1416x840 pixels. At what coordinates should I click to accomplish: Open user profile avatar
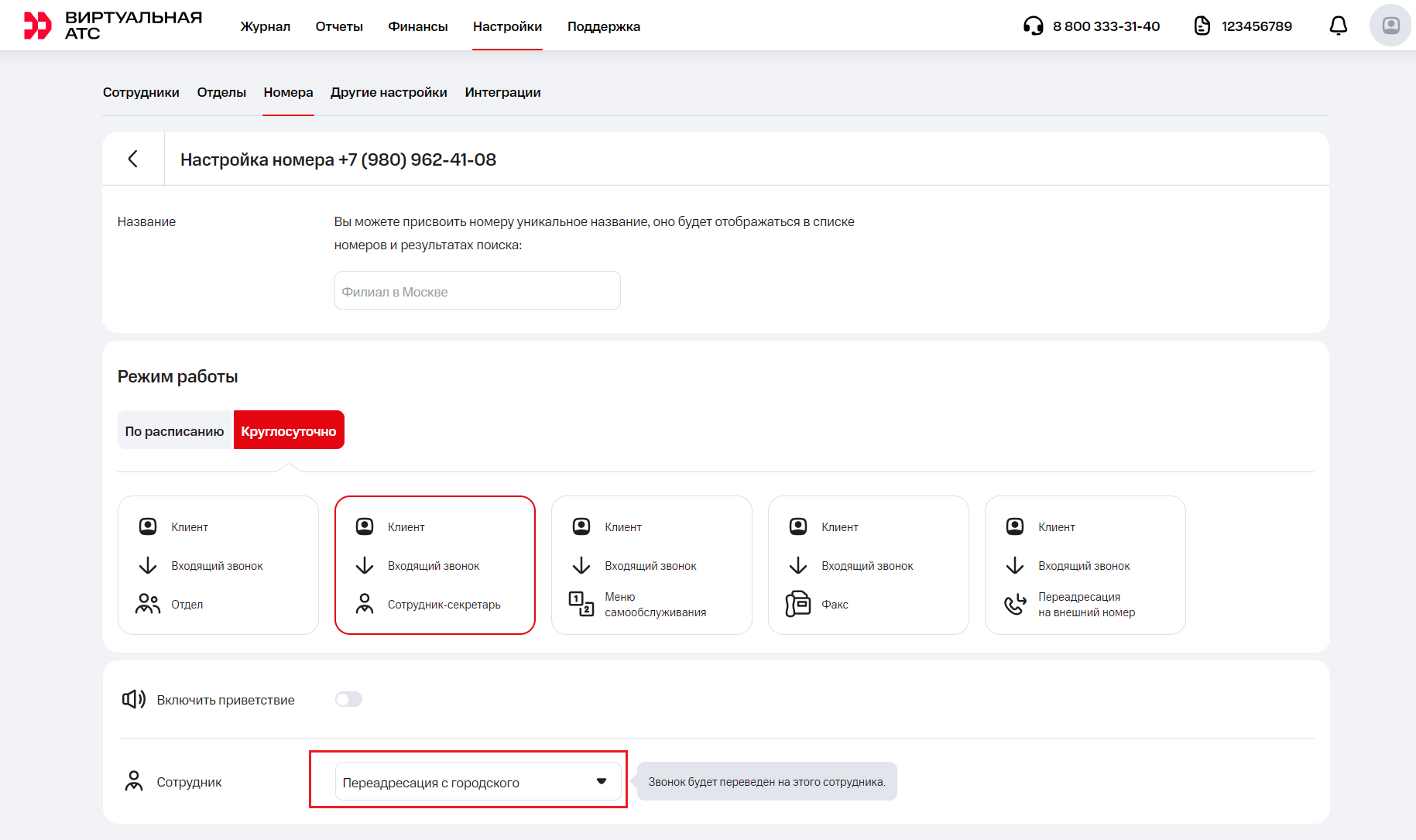pos(1390,26)
